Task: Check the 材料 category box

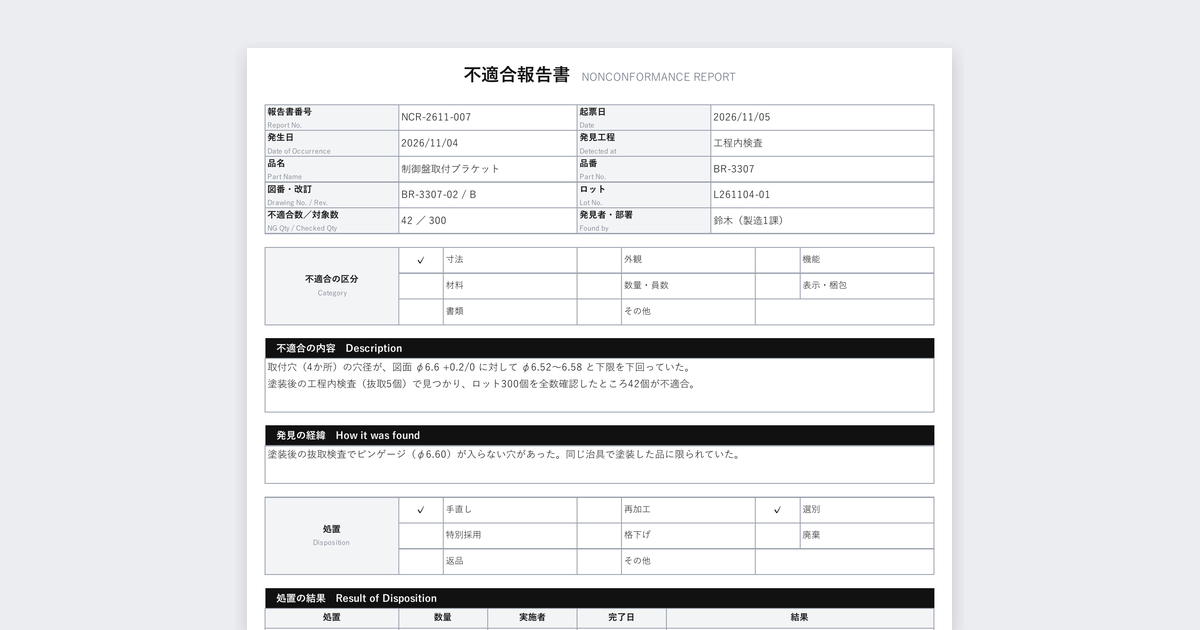Action: click(x=421, y=286)
